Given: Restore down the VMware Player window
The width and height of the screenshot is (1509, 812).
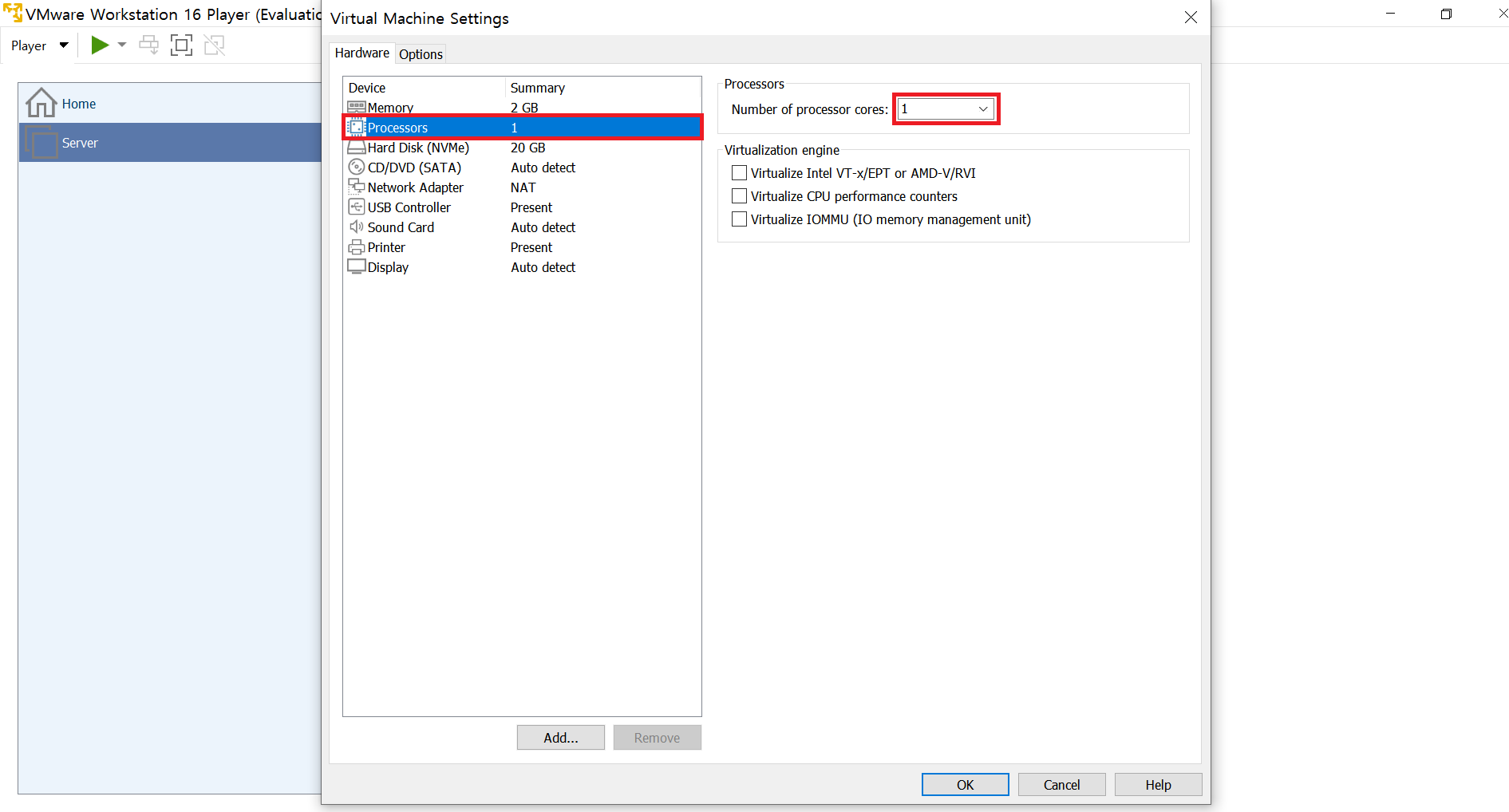Looking at the screenshot, I should click(x=1446, y=14).
